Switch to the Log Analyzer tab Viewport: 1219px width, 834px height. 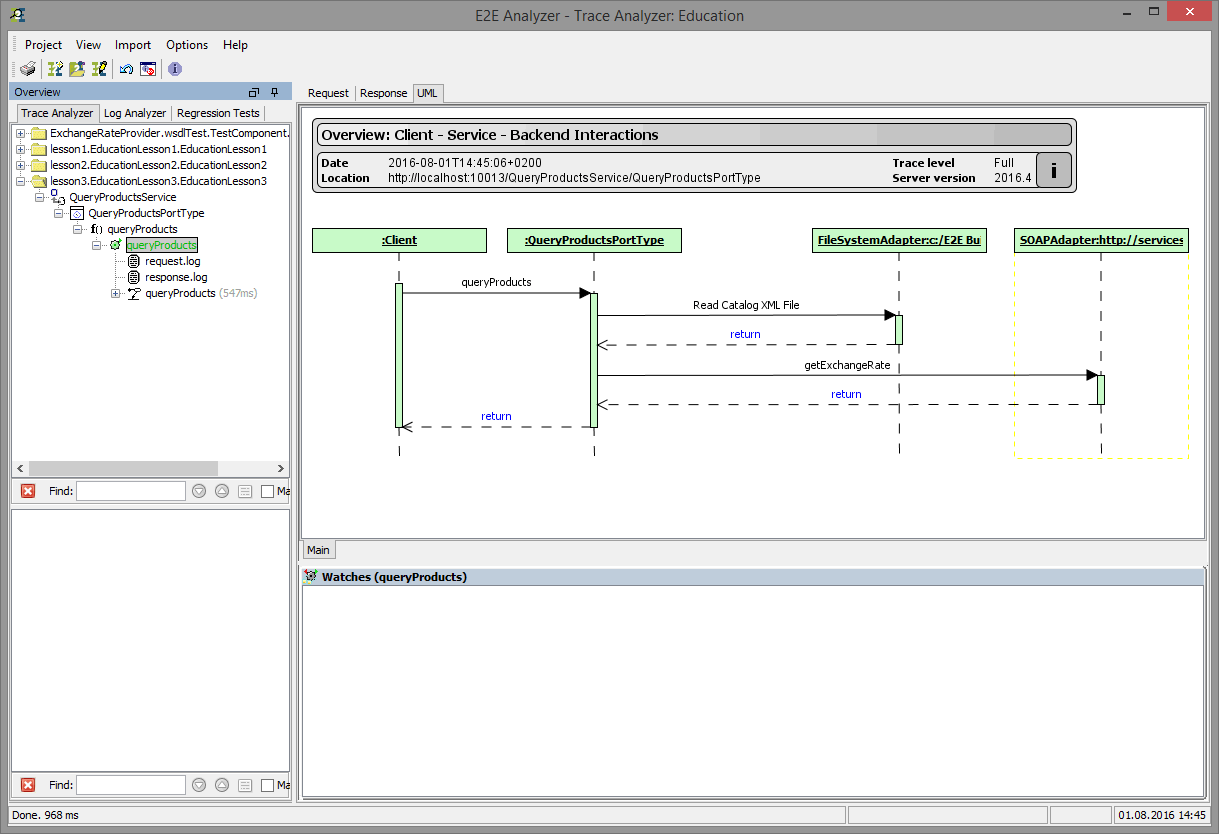point(134,112)
